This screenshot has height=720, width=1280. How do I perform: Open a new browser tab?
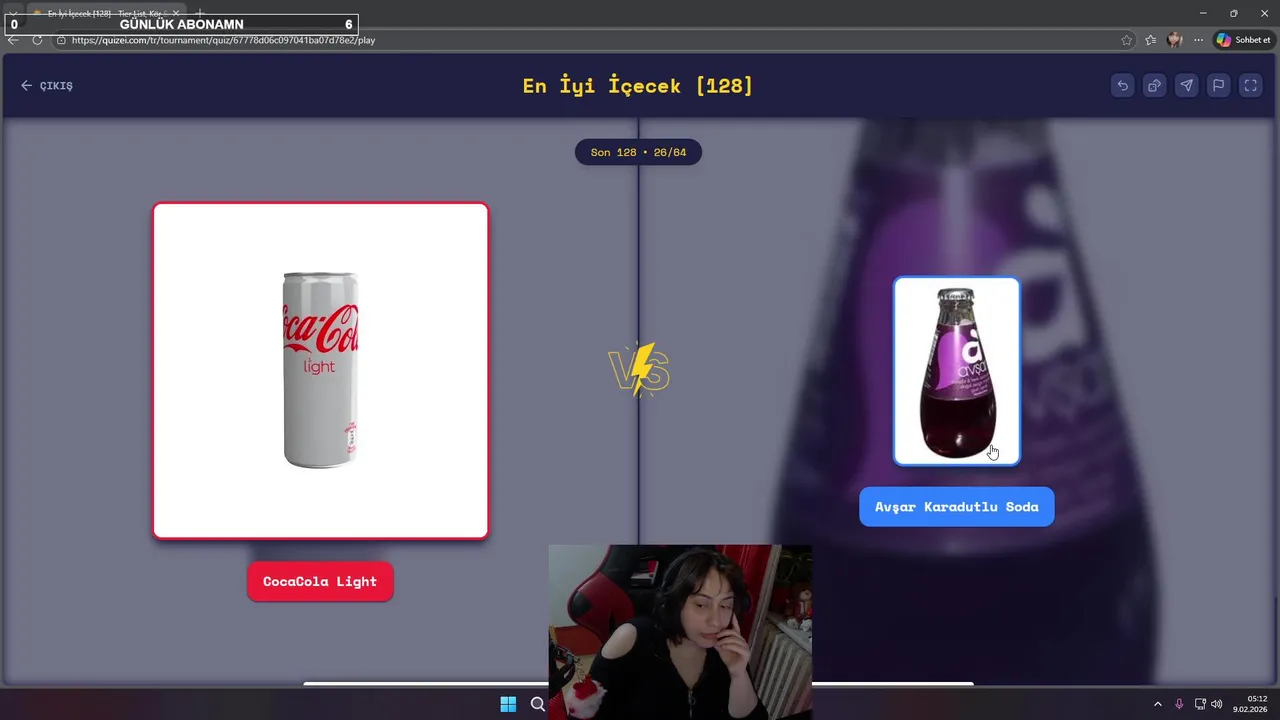click(x=199, y=14)
